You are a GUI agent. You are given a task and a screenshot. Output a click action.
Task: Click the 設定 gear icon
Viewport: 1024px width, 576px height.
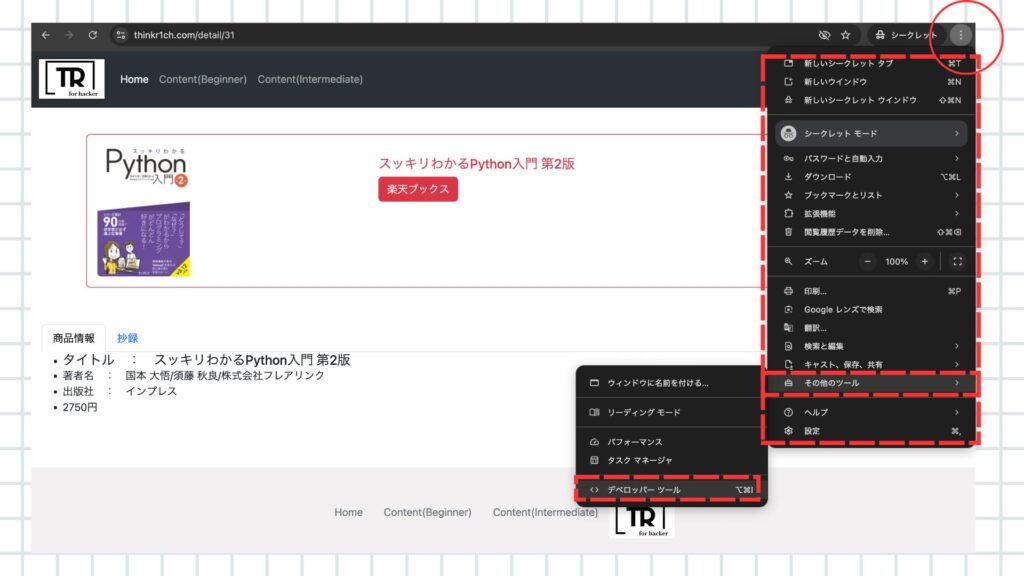788,431
